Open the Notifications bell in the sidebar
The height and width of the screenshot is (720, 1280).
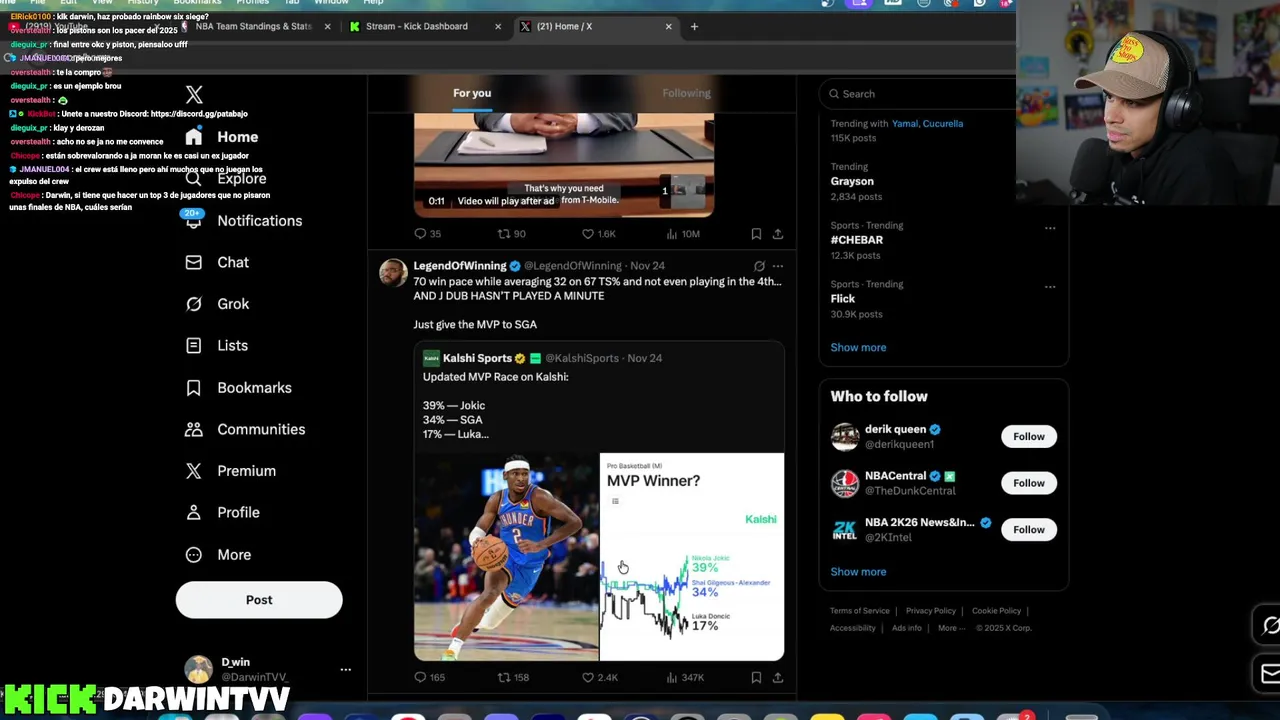coord(193,221)
